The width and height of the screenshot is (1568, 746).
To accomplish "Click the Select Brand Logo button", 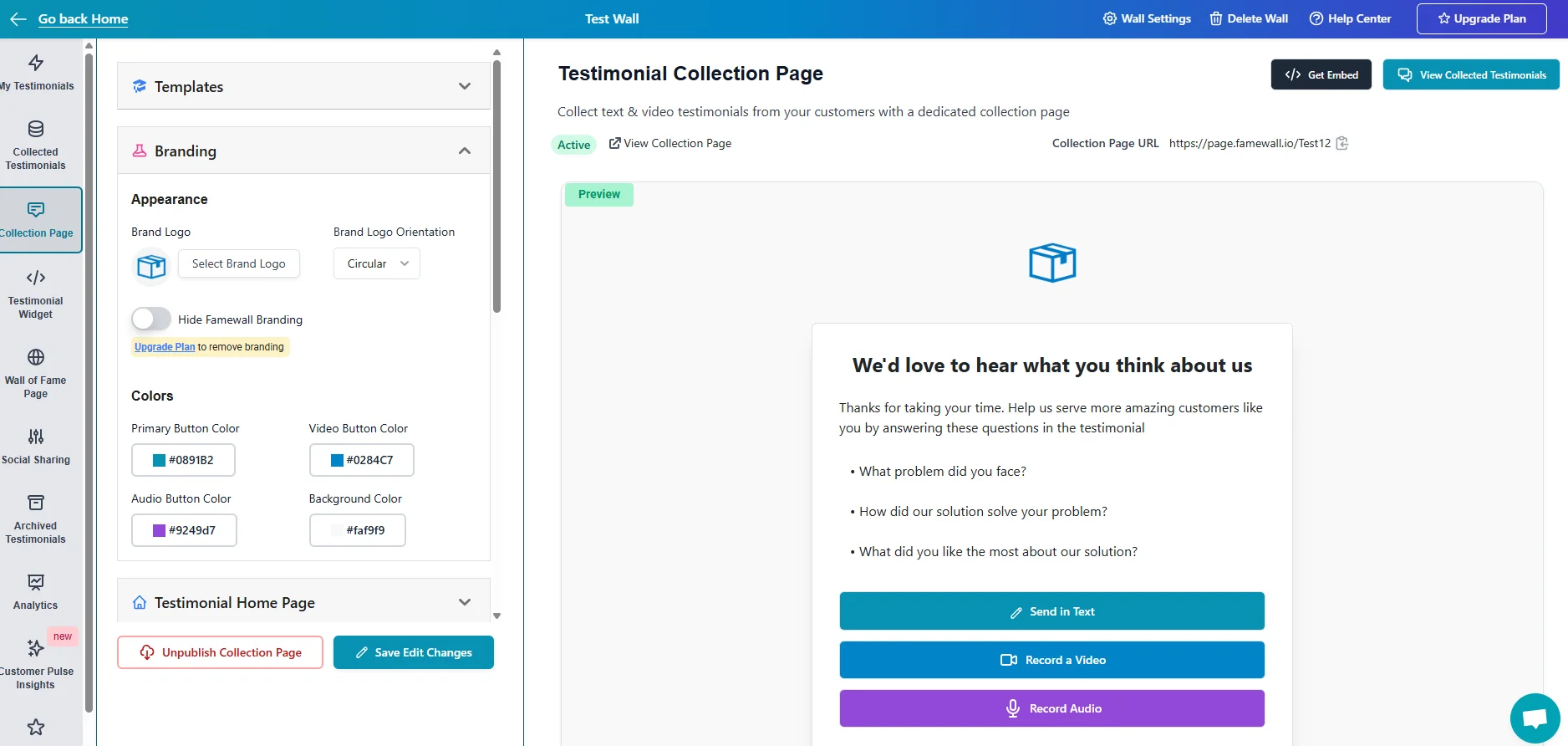I will coord(239,263).
